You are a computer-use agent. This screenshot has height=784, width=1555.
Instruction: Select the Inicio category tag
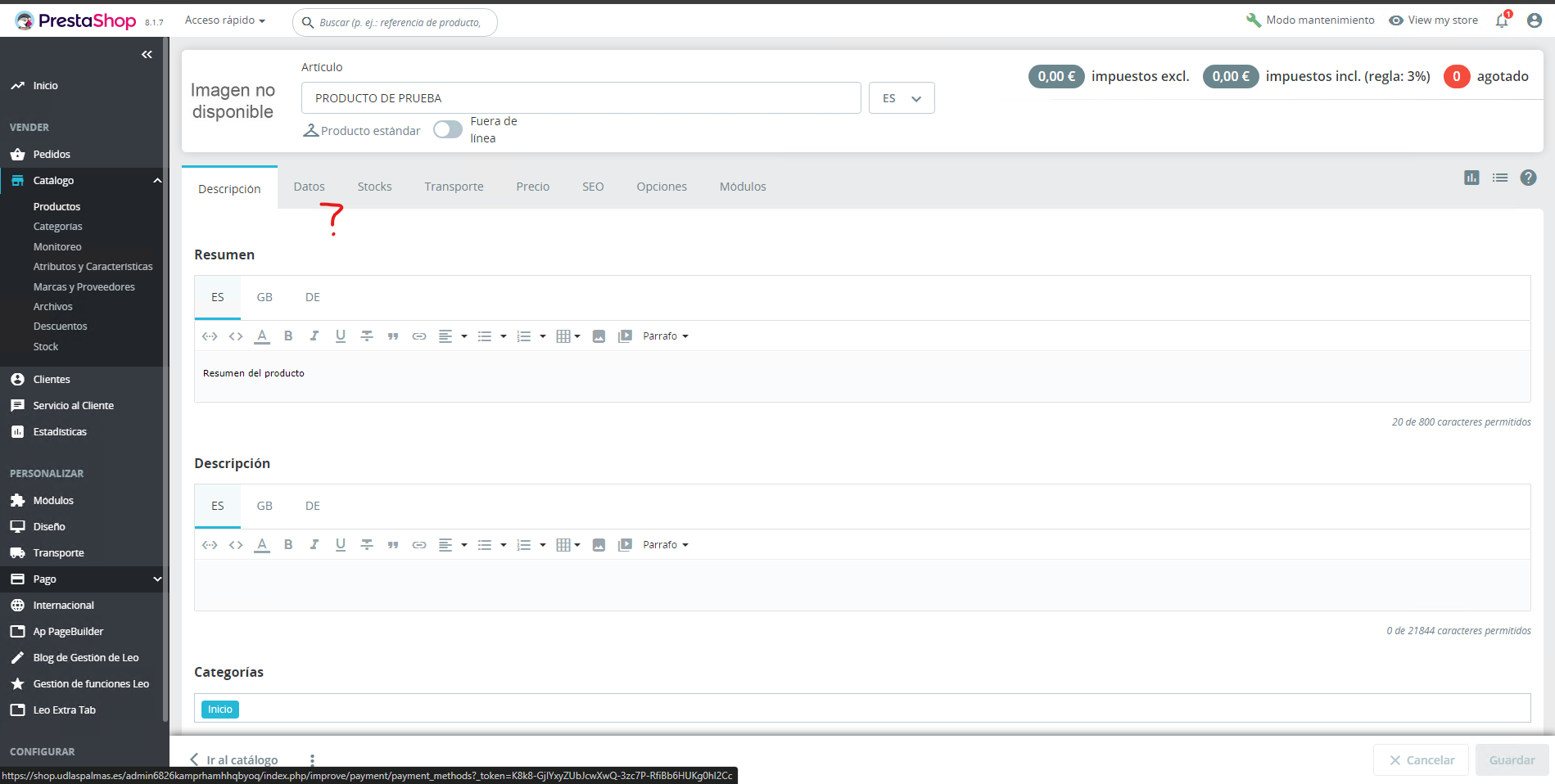[x=220, y=710]
